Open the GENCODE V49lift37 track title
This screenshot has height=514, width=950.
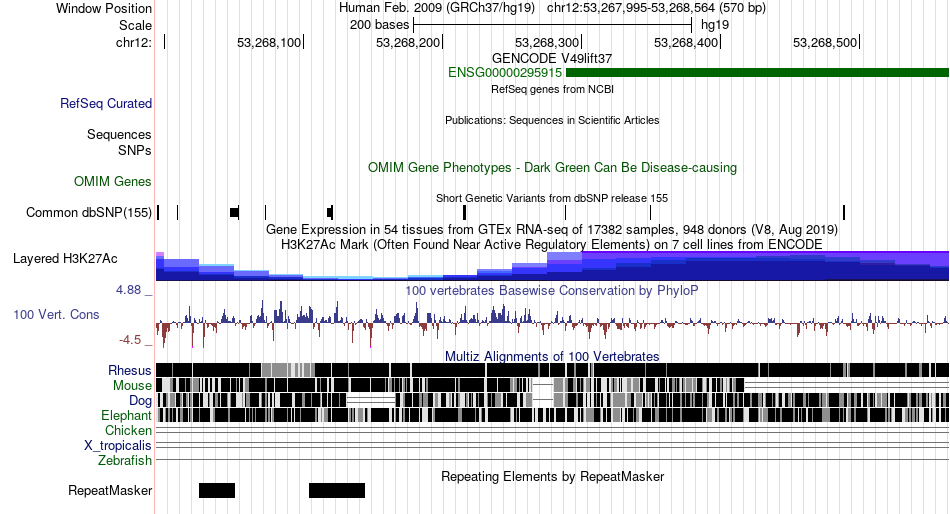[x=552, y=58]
